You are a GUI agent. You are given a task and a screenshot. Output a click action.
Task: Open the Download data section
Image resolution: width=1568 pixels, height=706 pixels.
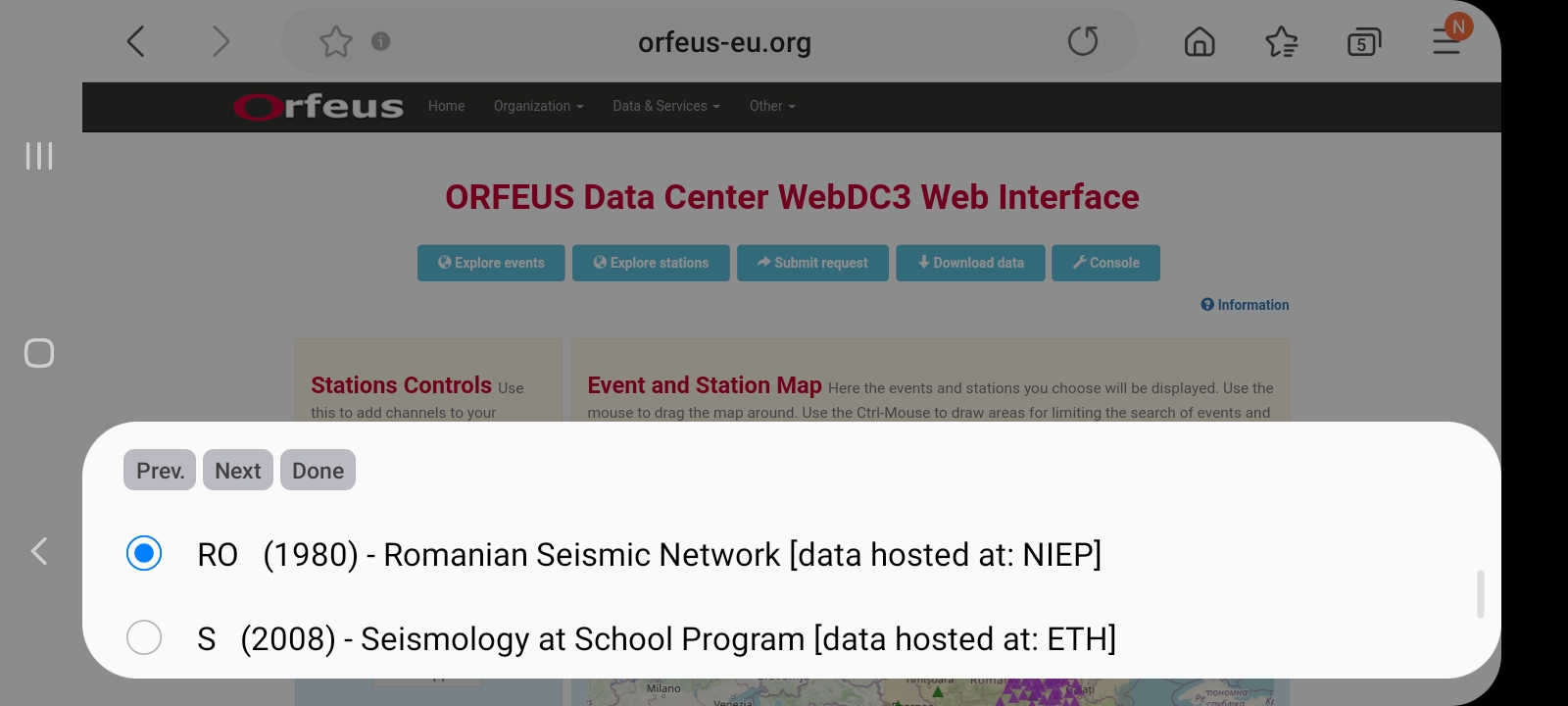point(970,263)
